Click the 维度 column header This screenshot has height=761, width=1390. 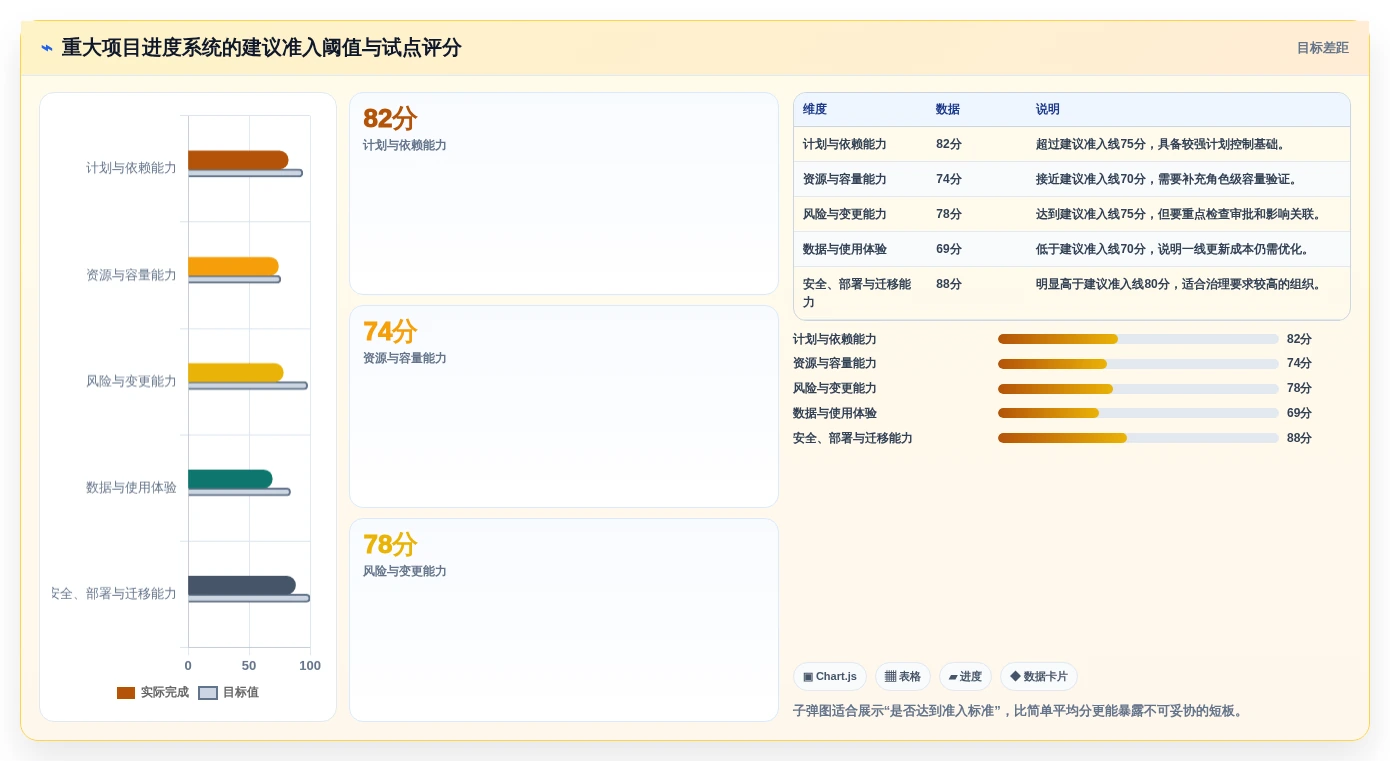coord(815,109)
